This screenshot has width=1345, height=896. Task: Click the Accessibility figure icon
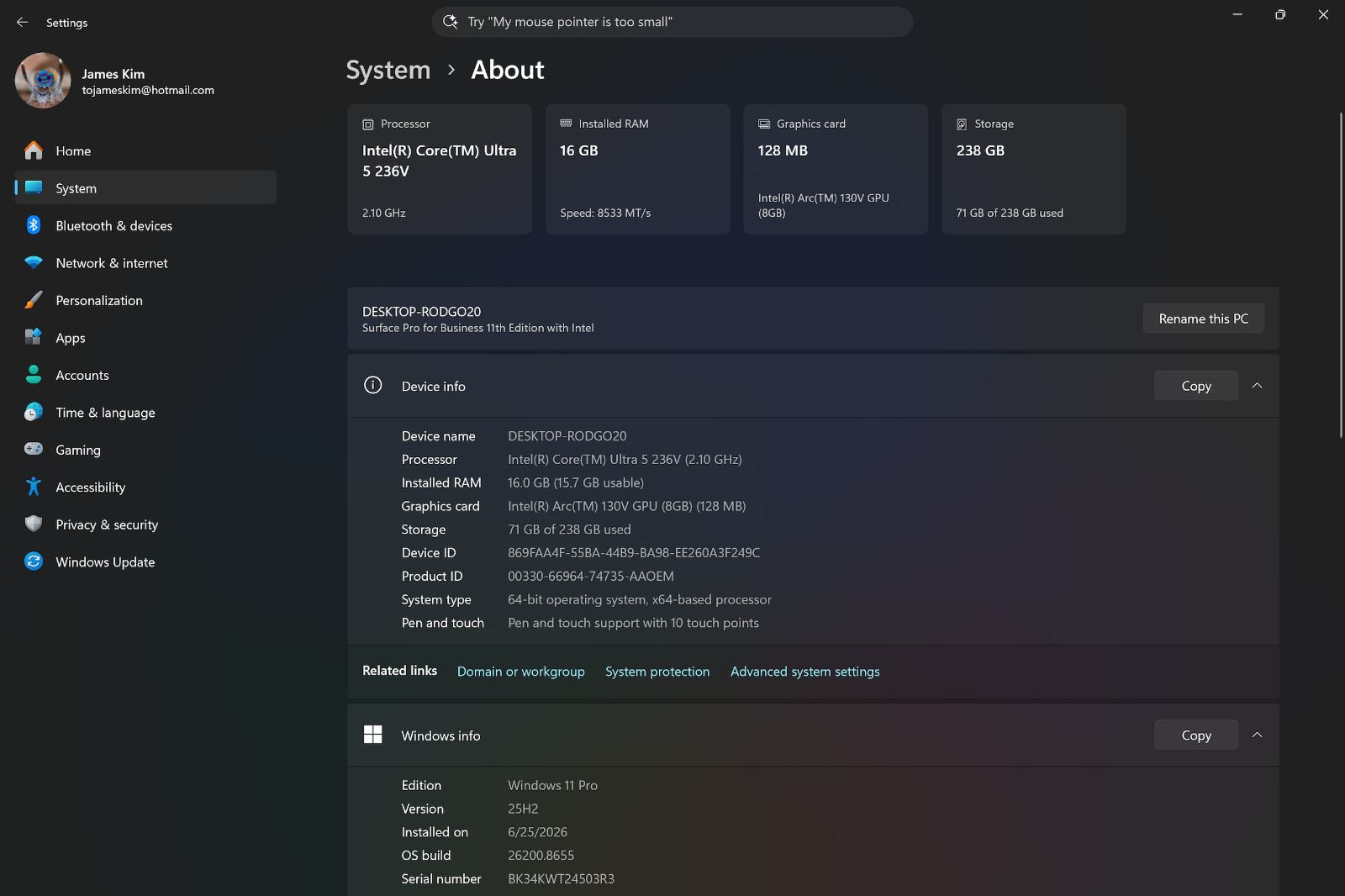(34, 487)
